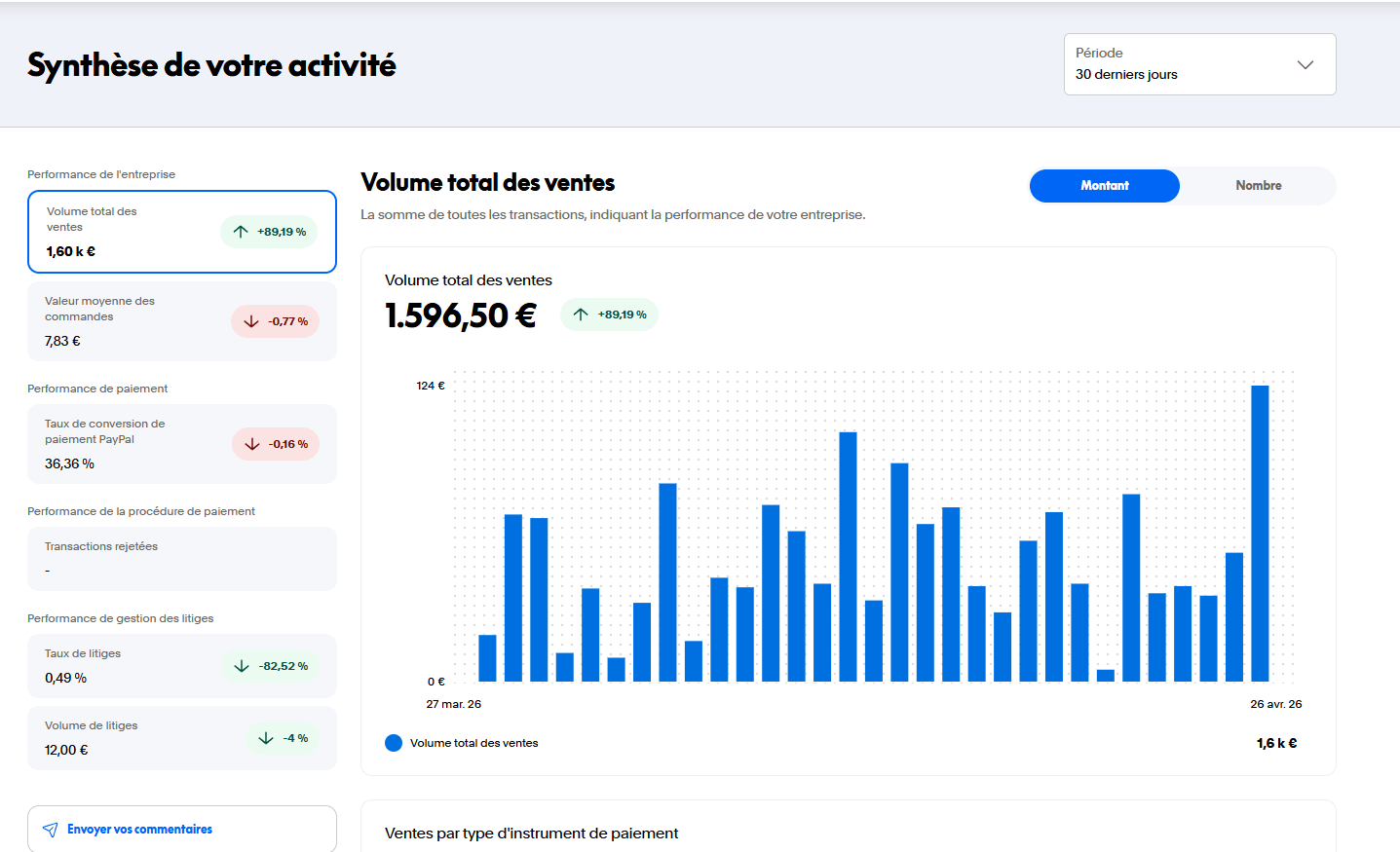
Task: Select the Transactions rejetées card
Action: pyautogui.click(x=182, y=559)
